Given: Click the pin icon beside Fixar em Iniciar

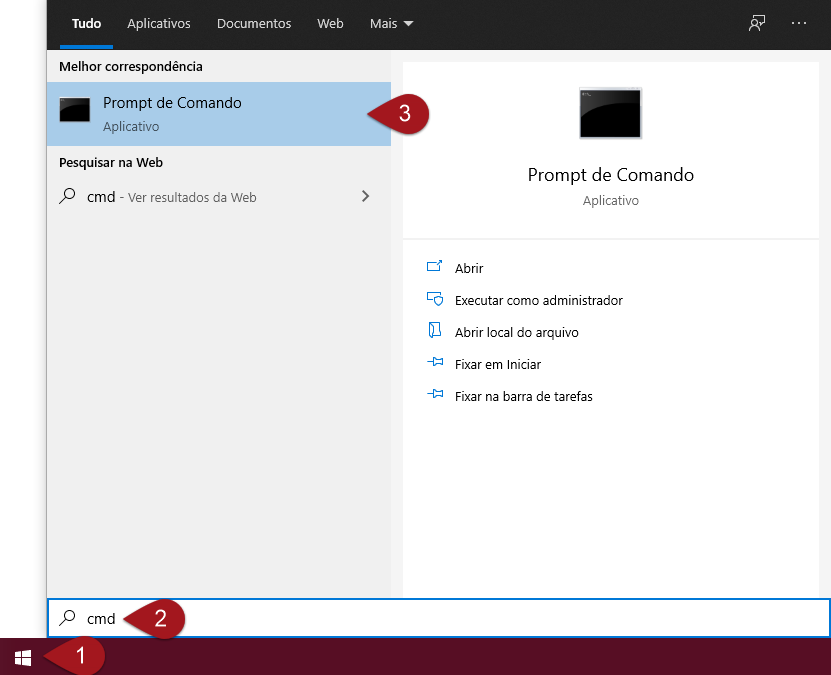Looking at the screenshot, I should point(434,364).
